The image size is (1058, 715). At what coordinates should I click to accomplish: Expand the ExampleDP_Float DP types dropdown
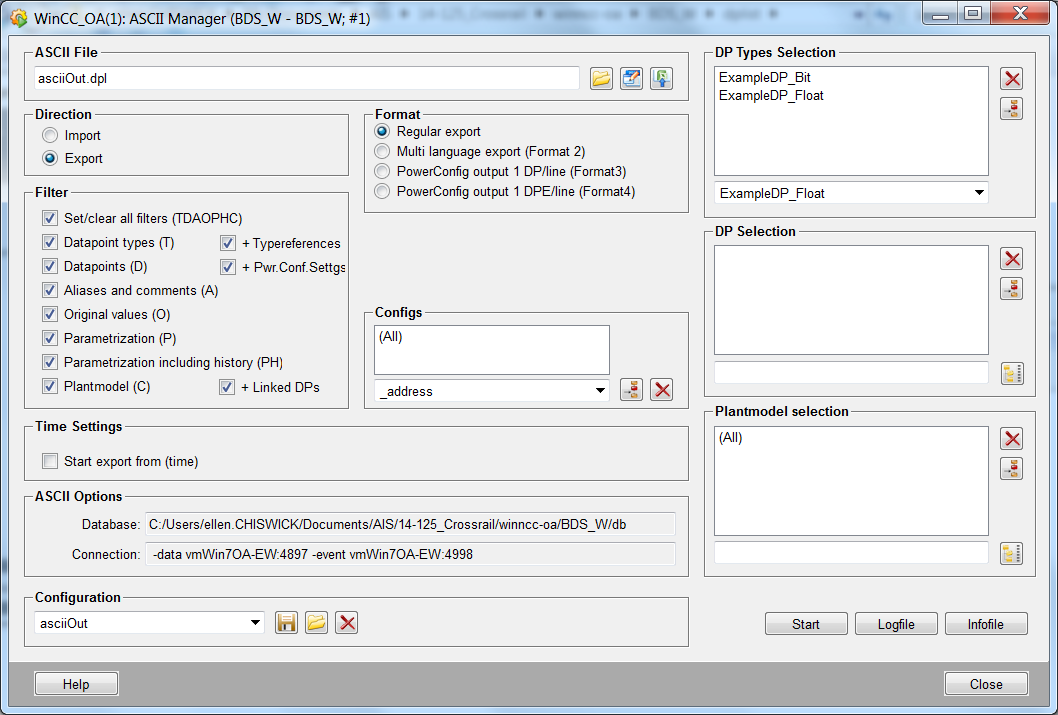coord(977,193)
